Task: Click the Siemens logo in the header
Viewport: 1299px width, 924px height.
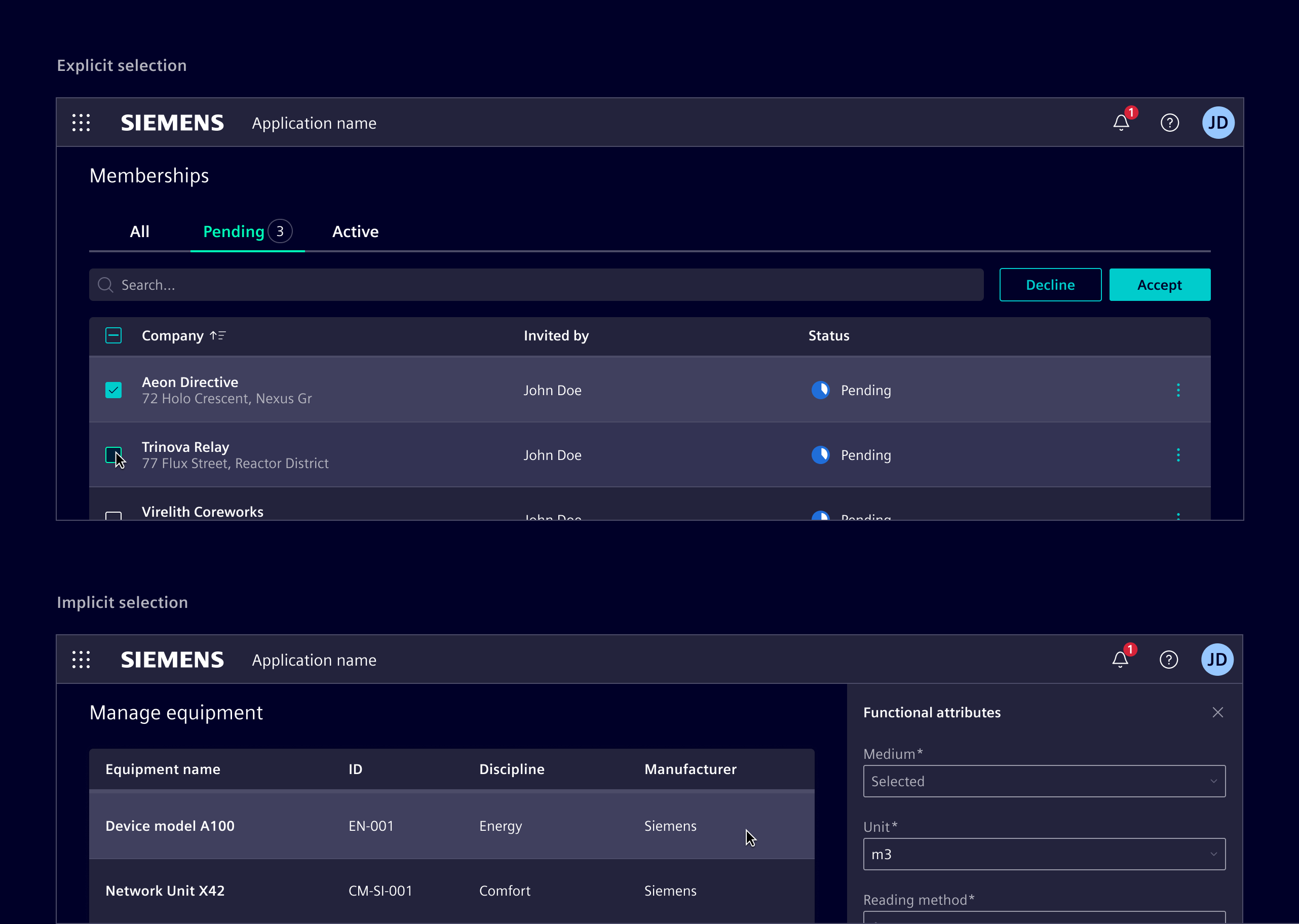Action: pos(172,122)
